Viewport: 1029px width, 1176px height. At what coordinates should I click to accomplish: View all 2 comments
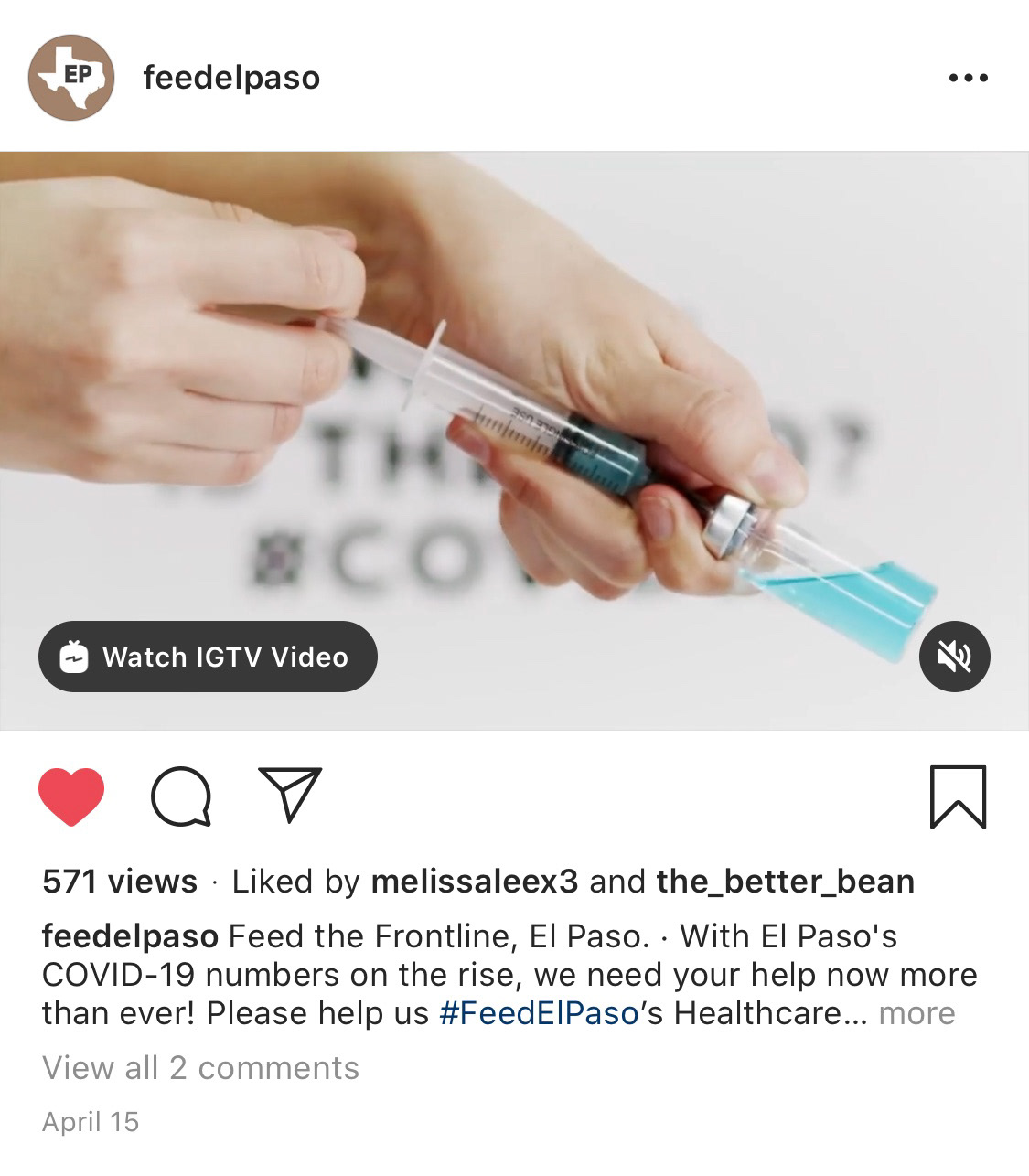point(201,1067)
